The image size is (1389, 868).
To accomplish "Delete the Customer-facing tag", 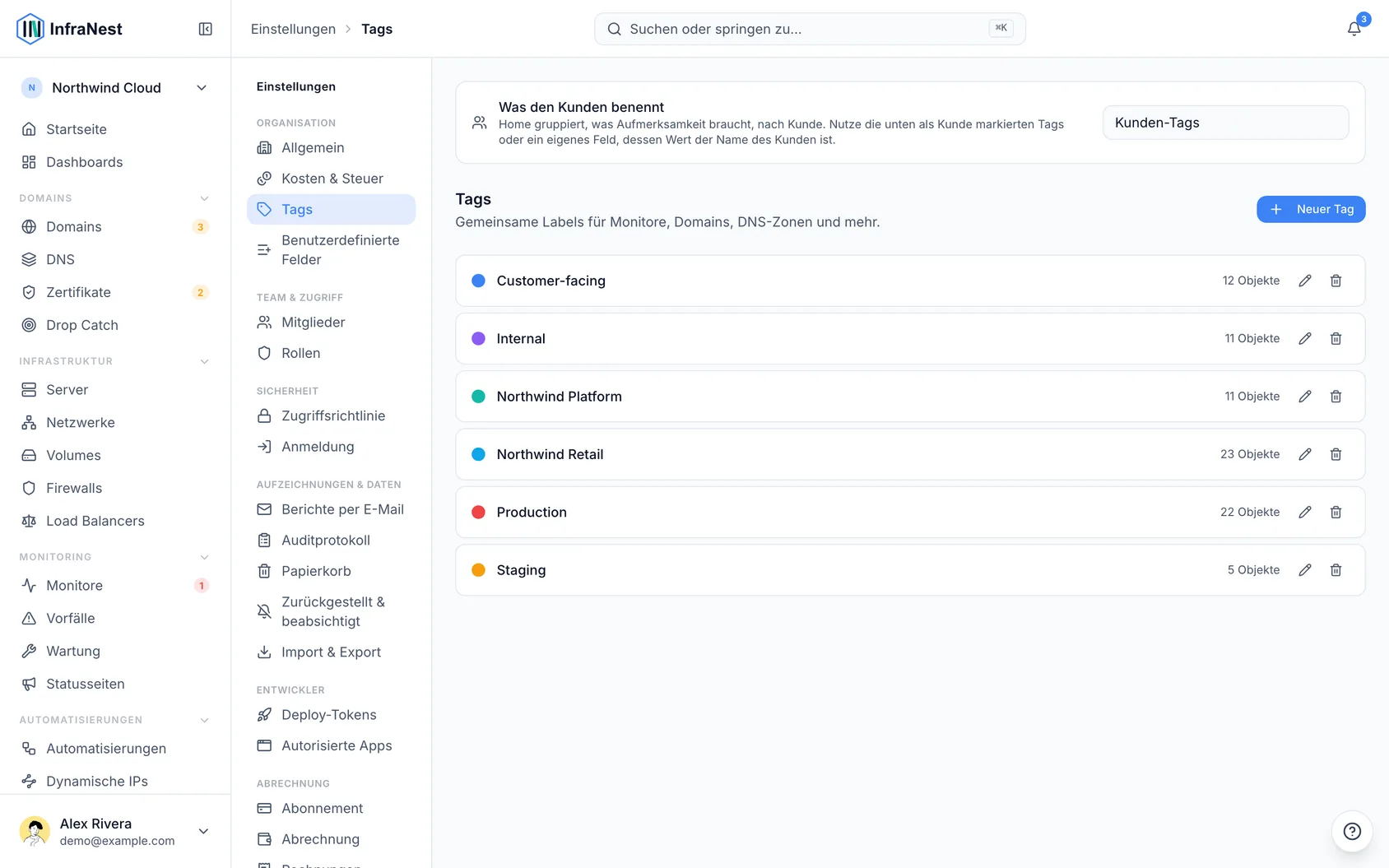I will tap(1336, 281).
